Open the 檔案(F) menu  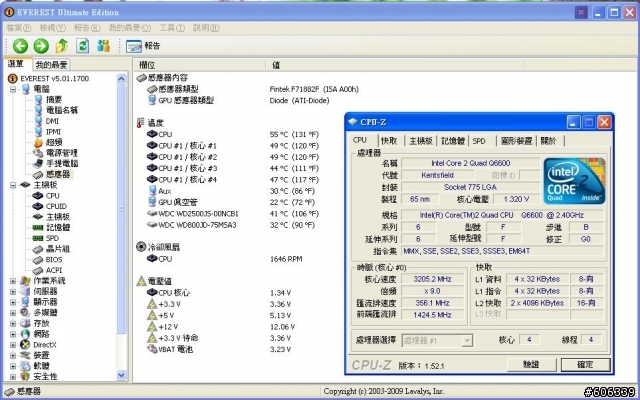pos(19,28)
